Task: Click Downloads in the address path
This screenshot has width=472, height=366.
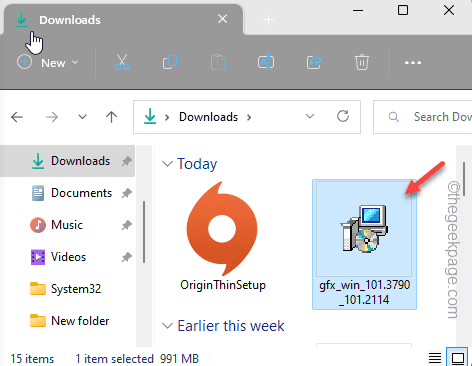Action: 208,117
